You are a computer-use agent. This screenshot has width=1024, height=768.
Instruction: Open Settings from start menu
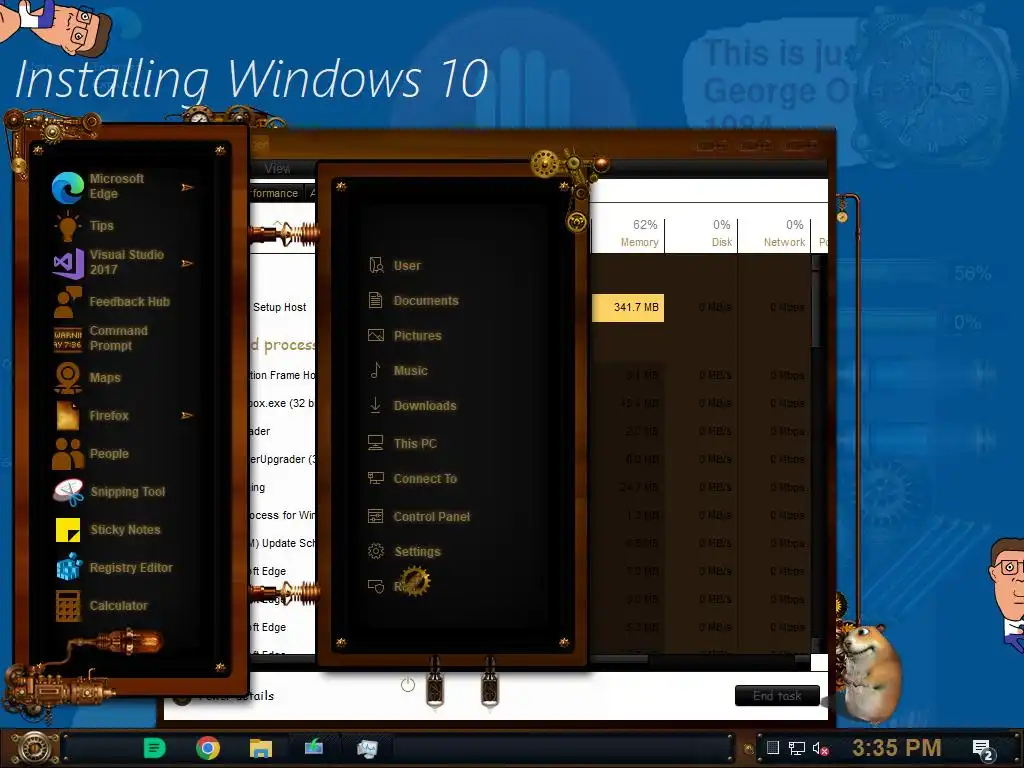pyautogui.click(x=404, y=551)
